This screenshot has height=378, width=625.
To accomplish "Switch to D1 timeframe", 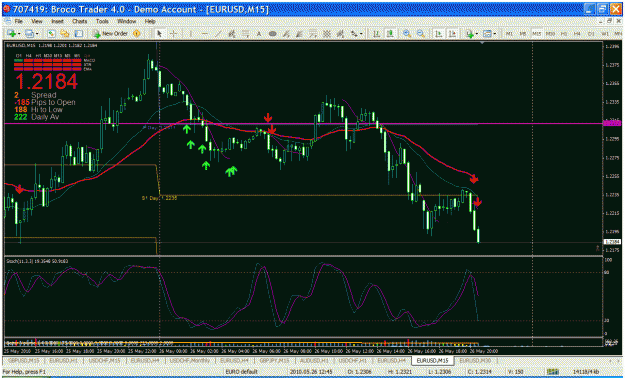I will [x=591, y=34].
